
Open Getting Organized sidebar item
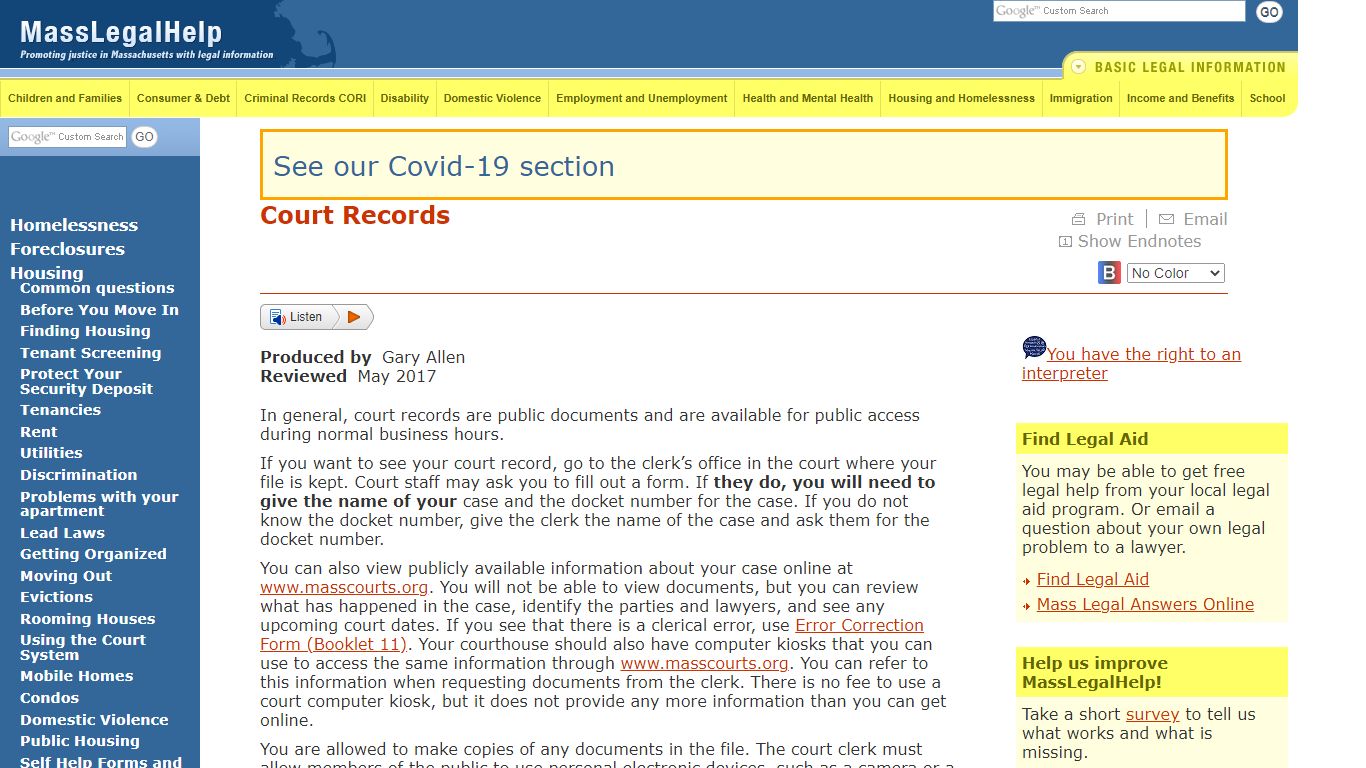[93, 554]
